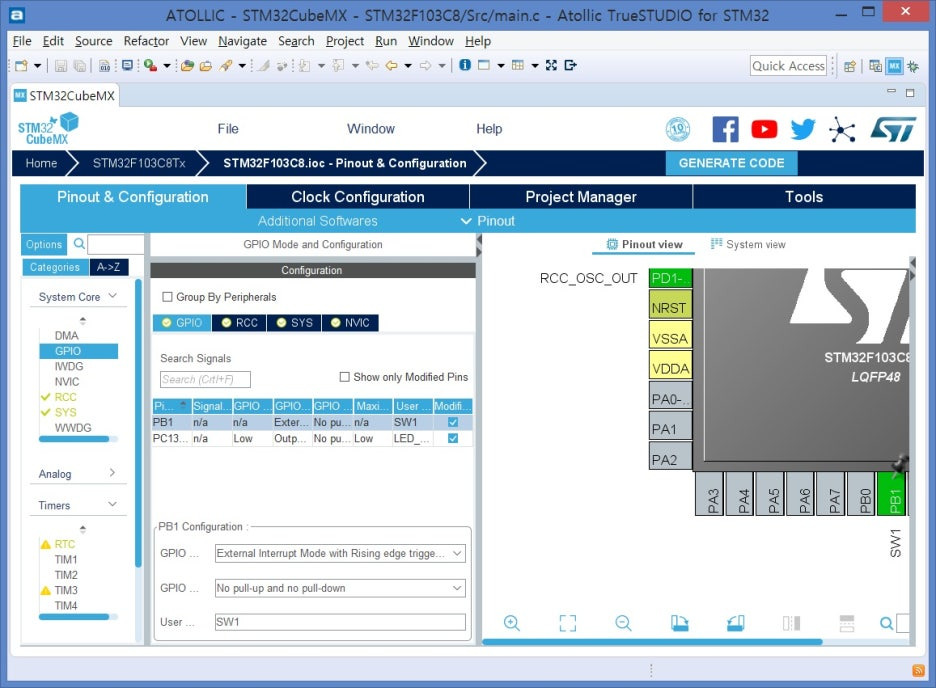Sort by the Pin Name column header

click(171, 406)
